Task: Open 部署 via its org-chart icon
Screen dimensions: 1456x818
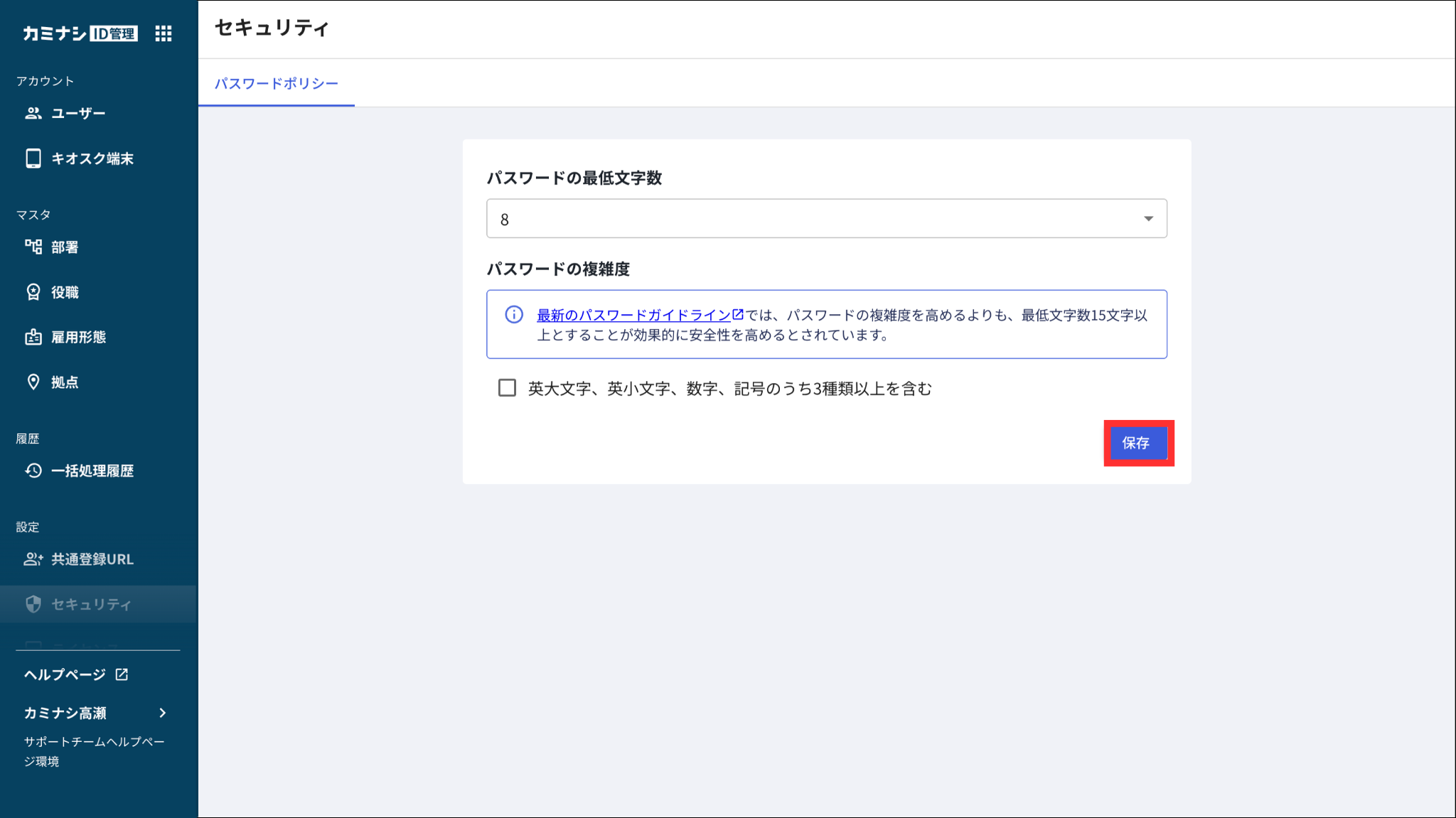Action: (33, 247)
